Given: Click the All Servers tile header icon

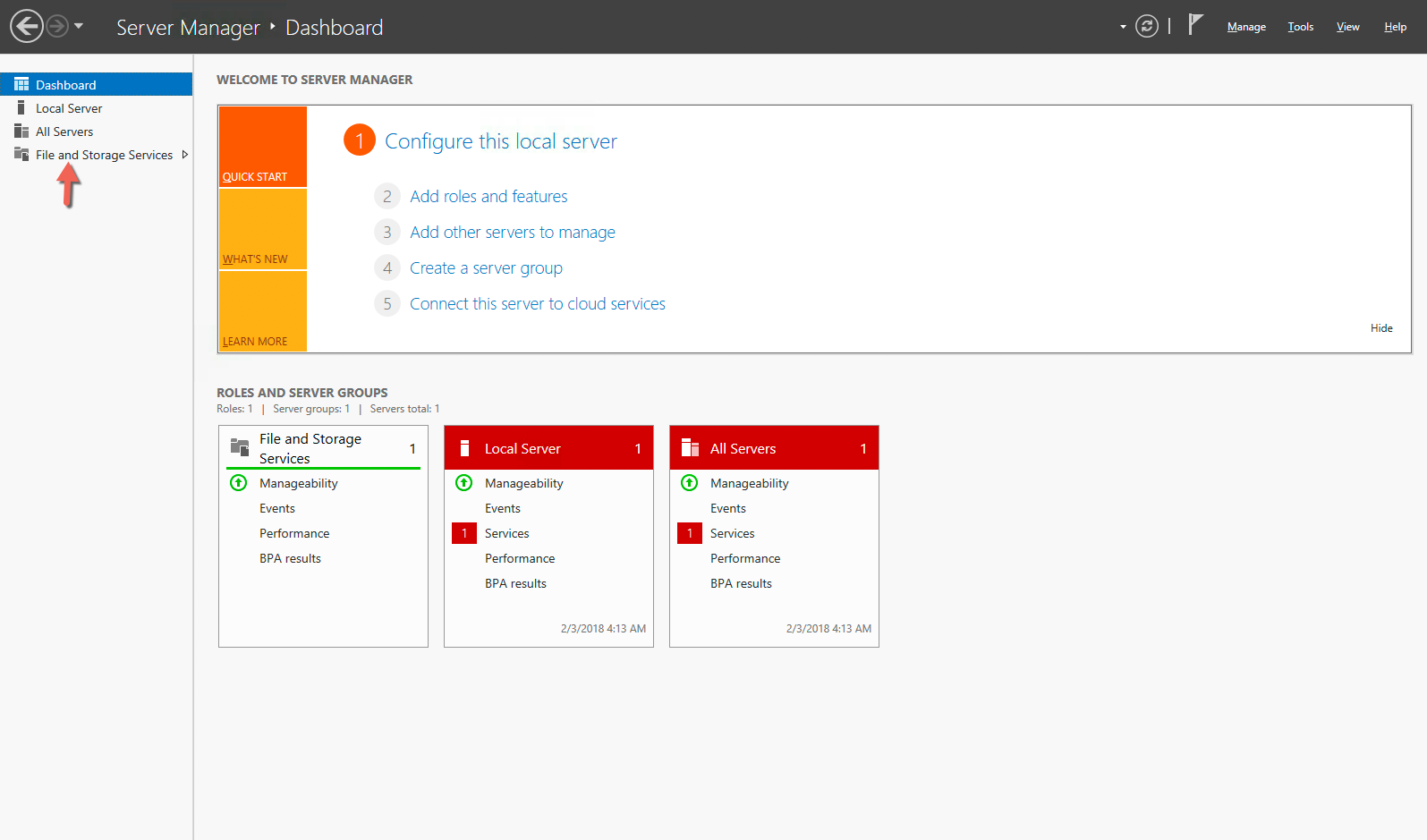Looking at the screenshot, I should point(690,447).
